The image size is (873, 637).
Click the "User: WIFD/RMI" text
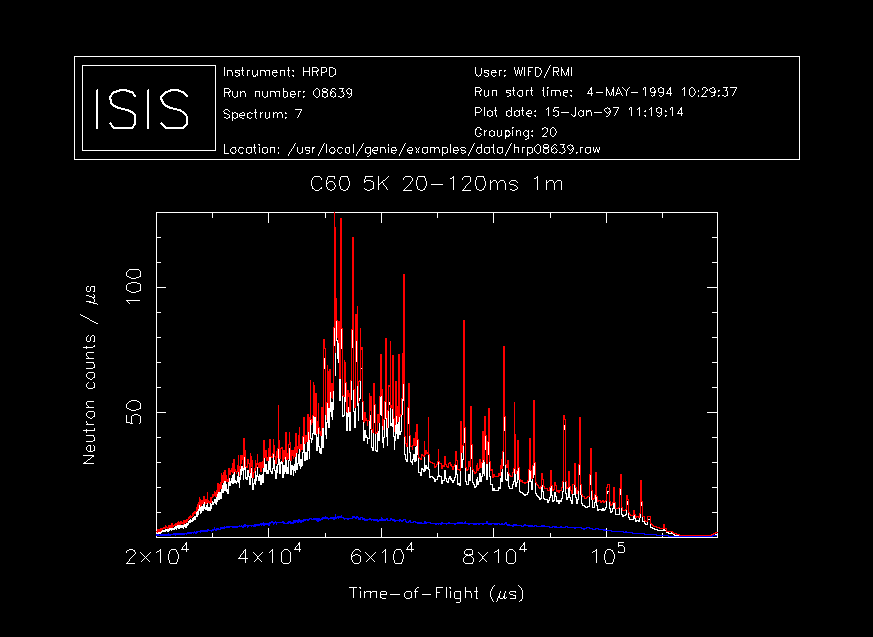(x=523, y=72)
